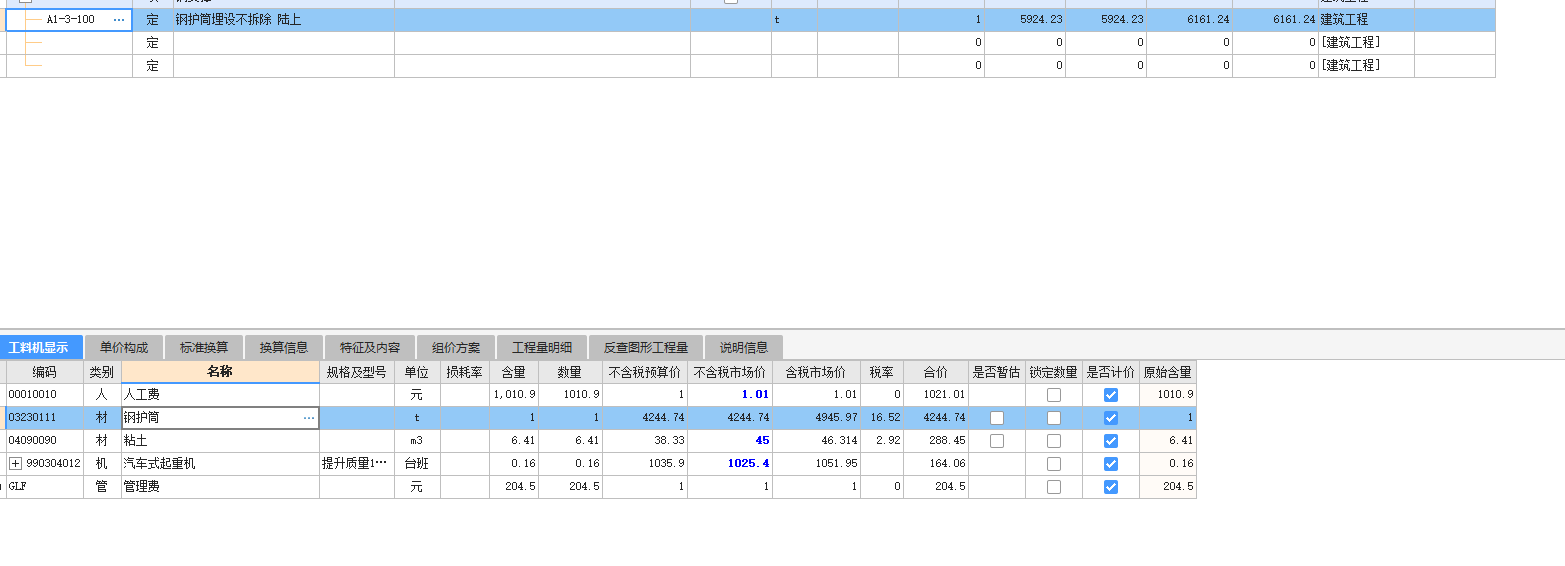Click the 税率 column header
The width and height of the screenshot is (1565, 566).
click(882, 372)
